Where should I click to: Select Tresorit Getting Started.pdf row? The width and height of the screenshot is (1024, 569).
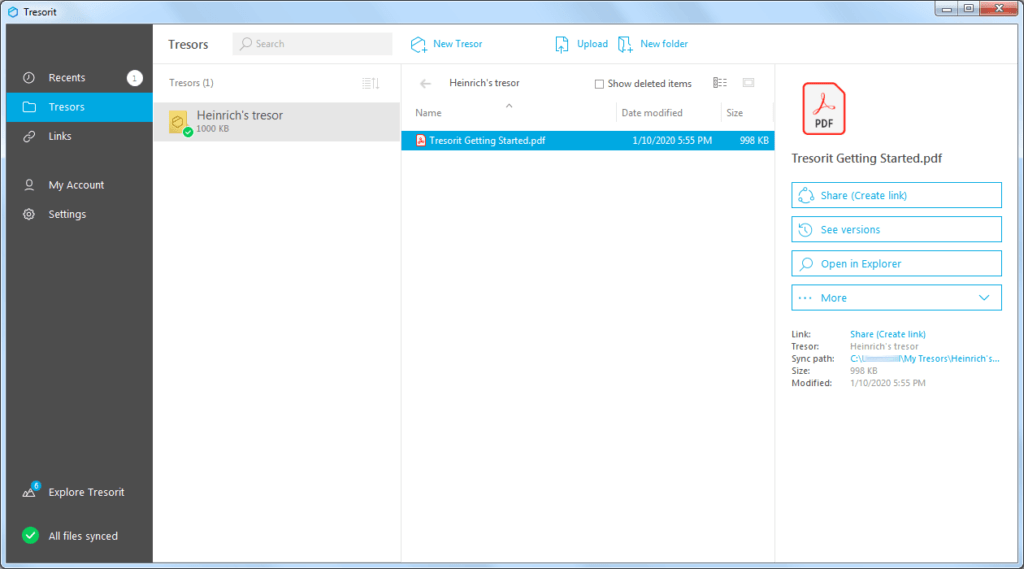(x=588, y=140)
